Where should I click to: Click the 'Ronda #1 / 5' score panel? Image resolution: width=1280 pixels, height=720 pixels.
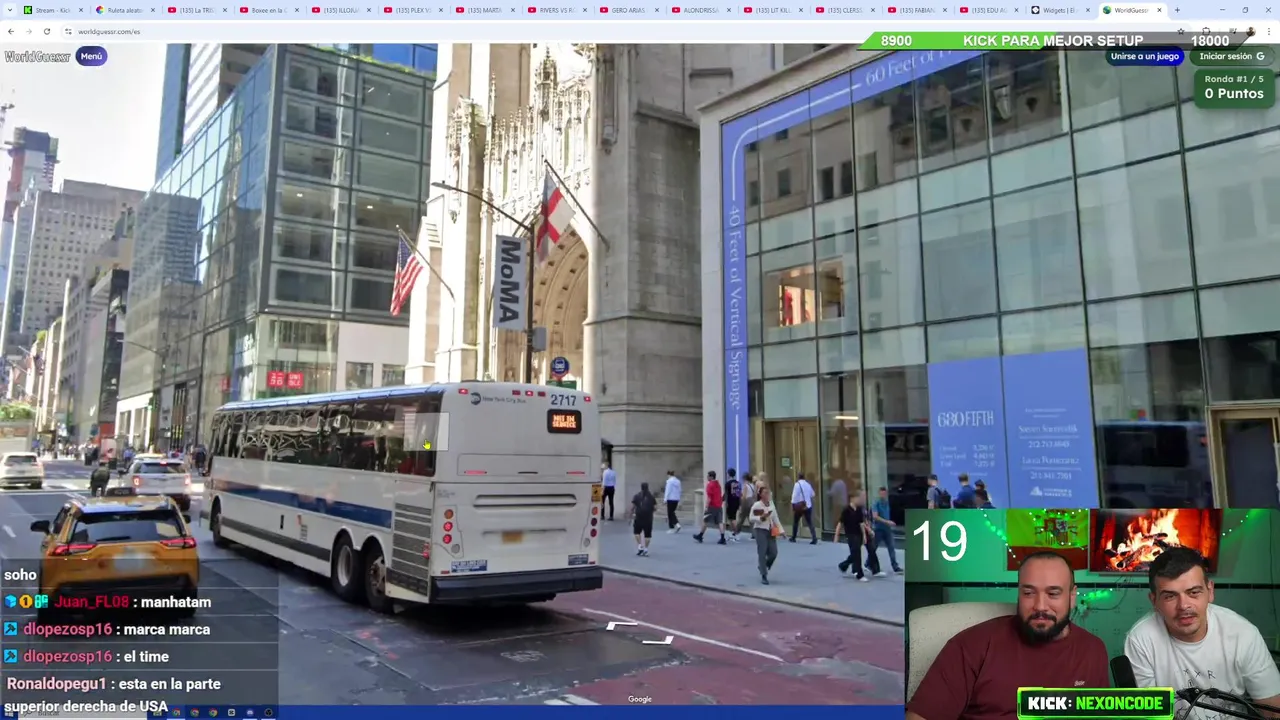[1233, 86]
